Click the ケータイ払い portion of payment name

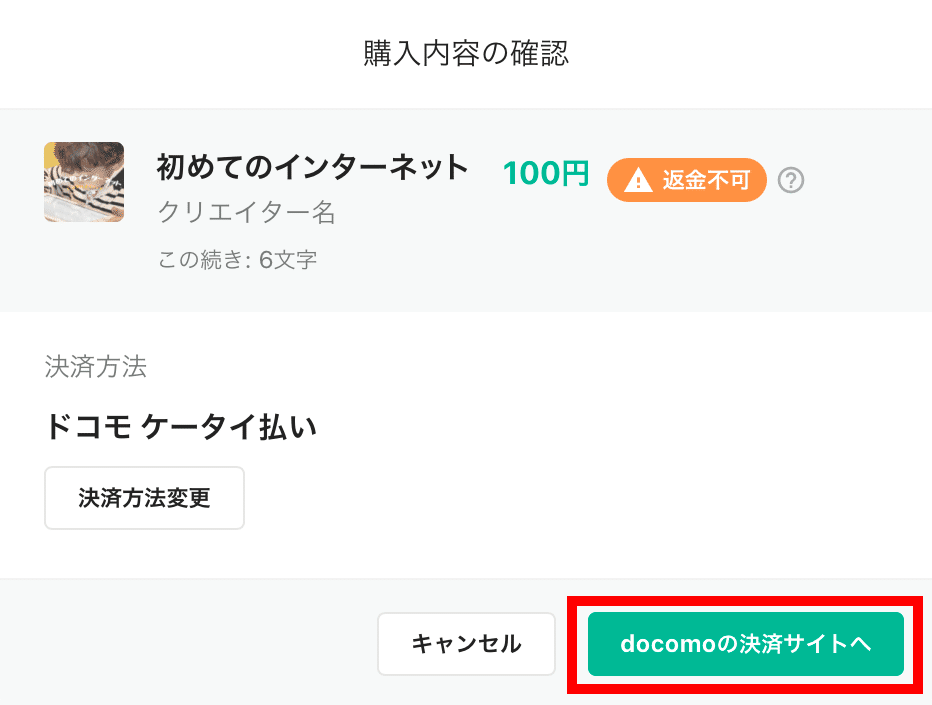229,427
